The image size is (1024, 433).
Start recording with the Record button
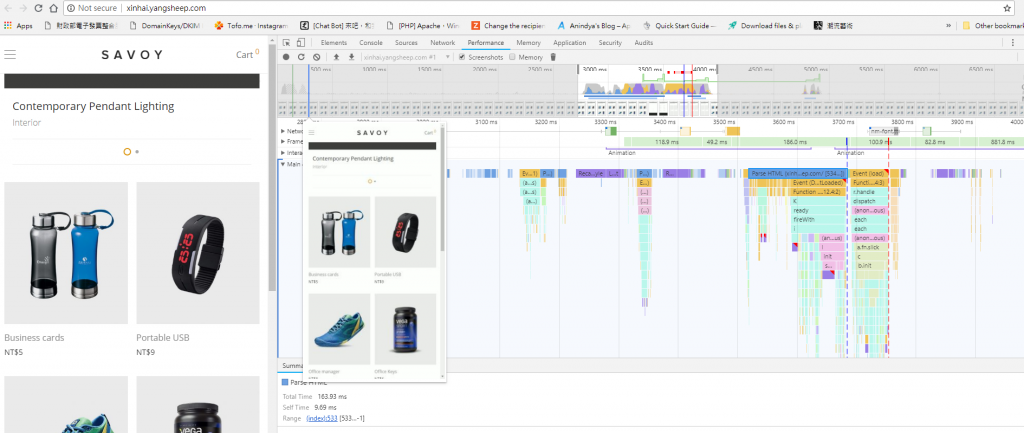(x=286, y=57)
